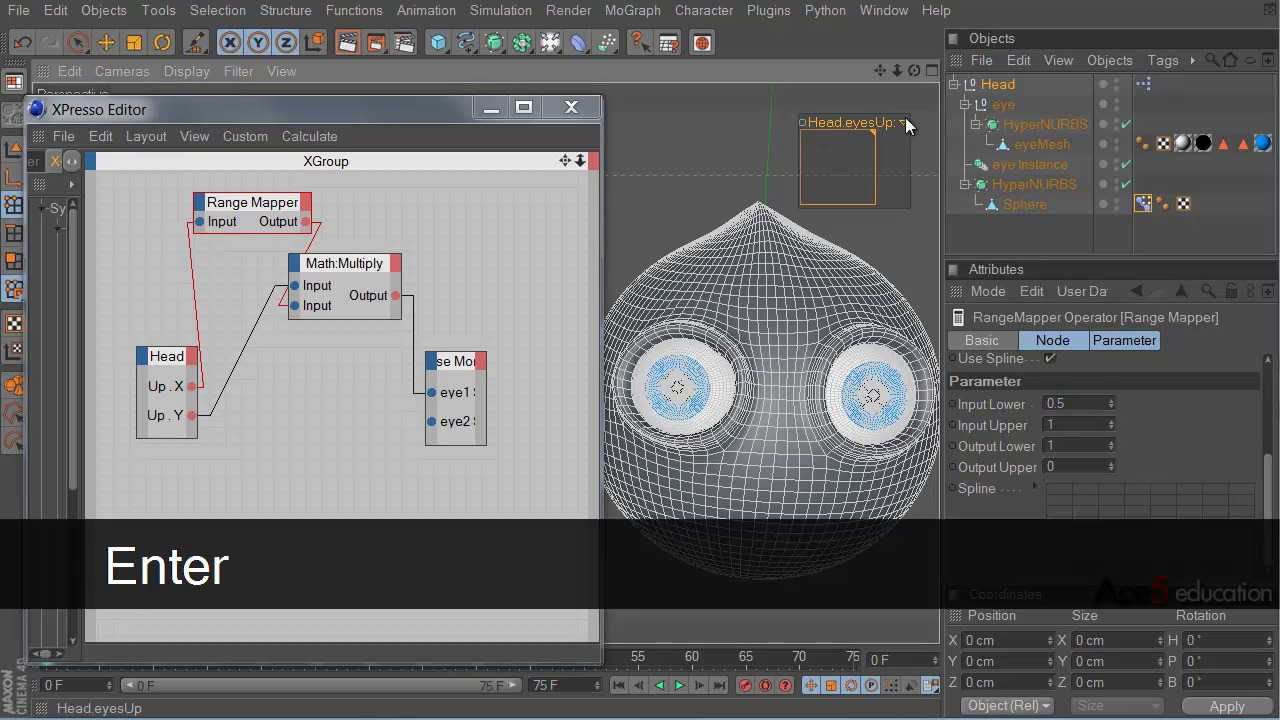Toggle the Y axis lock
1280x720 pixels.
(x=258, y=43)
